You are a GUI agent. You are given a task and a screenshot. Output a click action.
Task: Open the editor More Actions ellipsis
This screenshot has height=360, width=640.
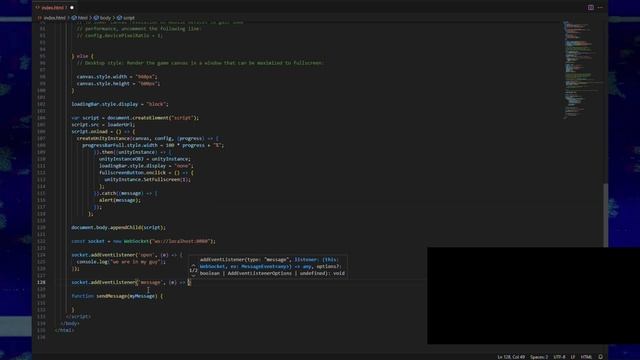click(x=600, y=7)
